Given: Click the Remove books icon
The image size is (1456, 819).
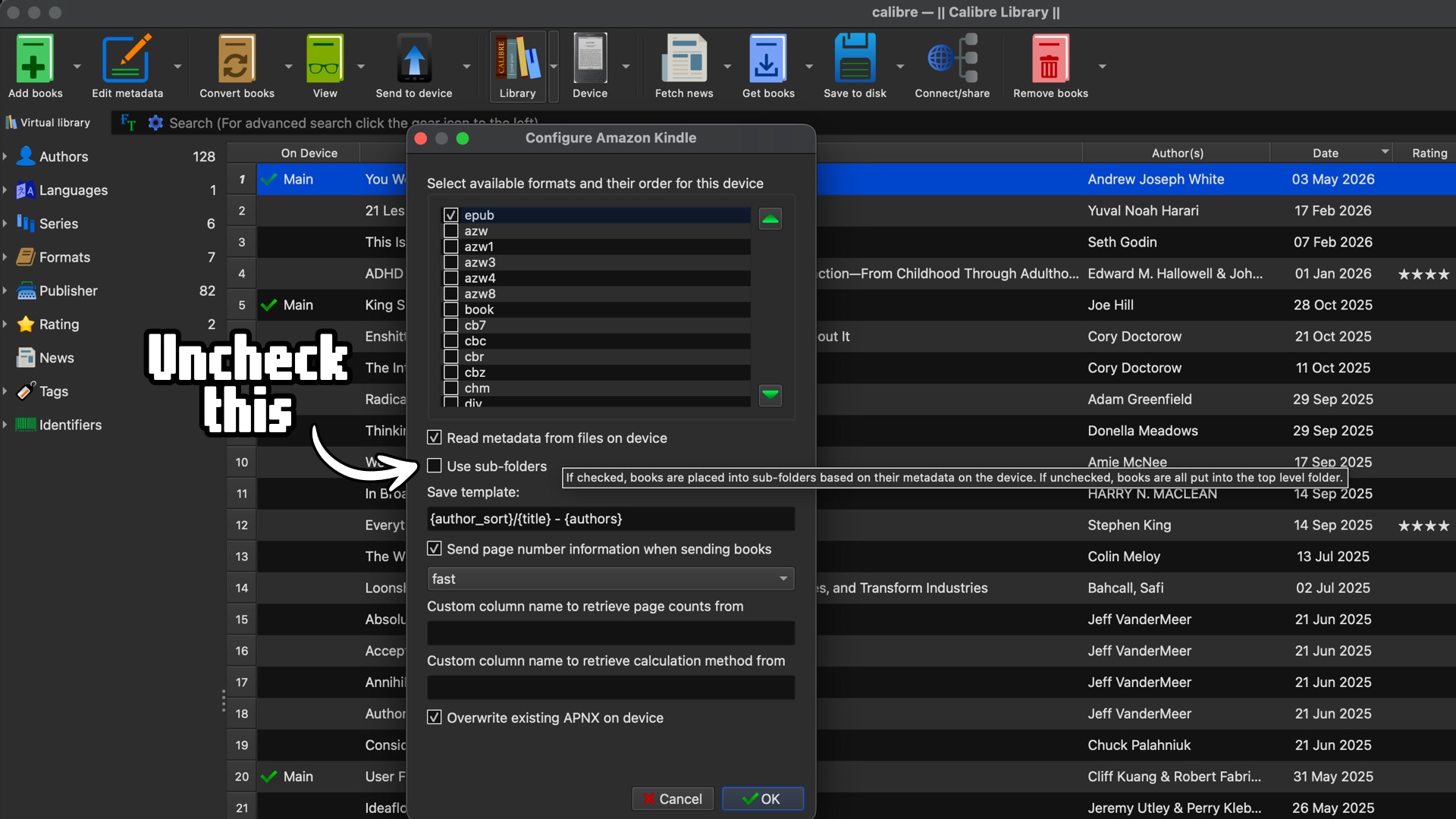Looking at the screenshot, I should 1050,58.
